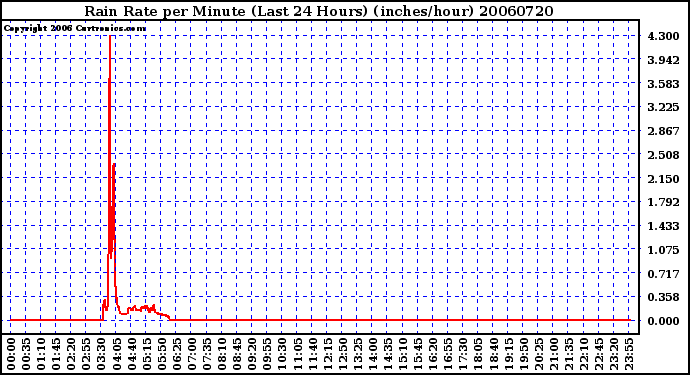Click the 4.300 rain rate peak
This screenshot has width=690, height=375.
(110, 37)
